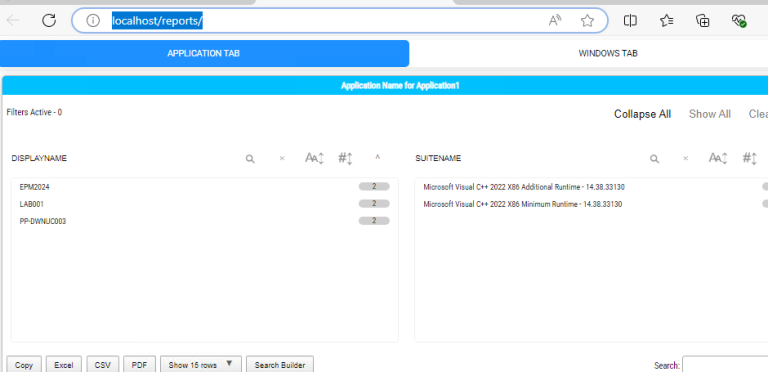Copy table data to clipboard
This screenshot has height=372, width=768.
pyautogui.click(x=24, y=365)
